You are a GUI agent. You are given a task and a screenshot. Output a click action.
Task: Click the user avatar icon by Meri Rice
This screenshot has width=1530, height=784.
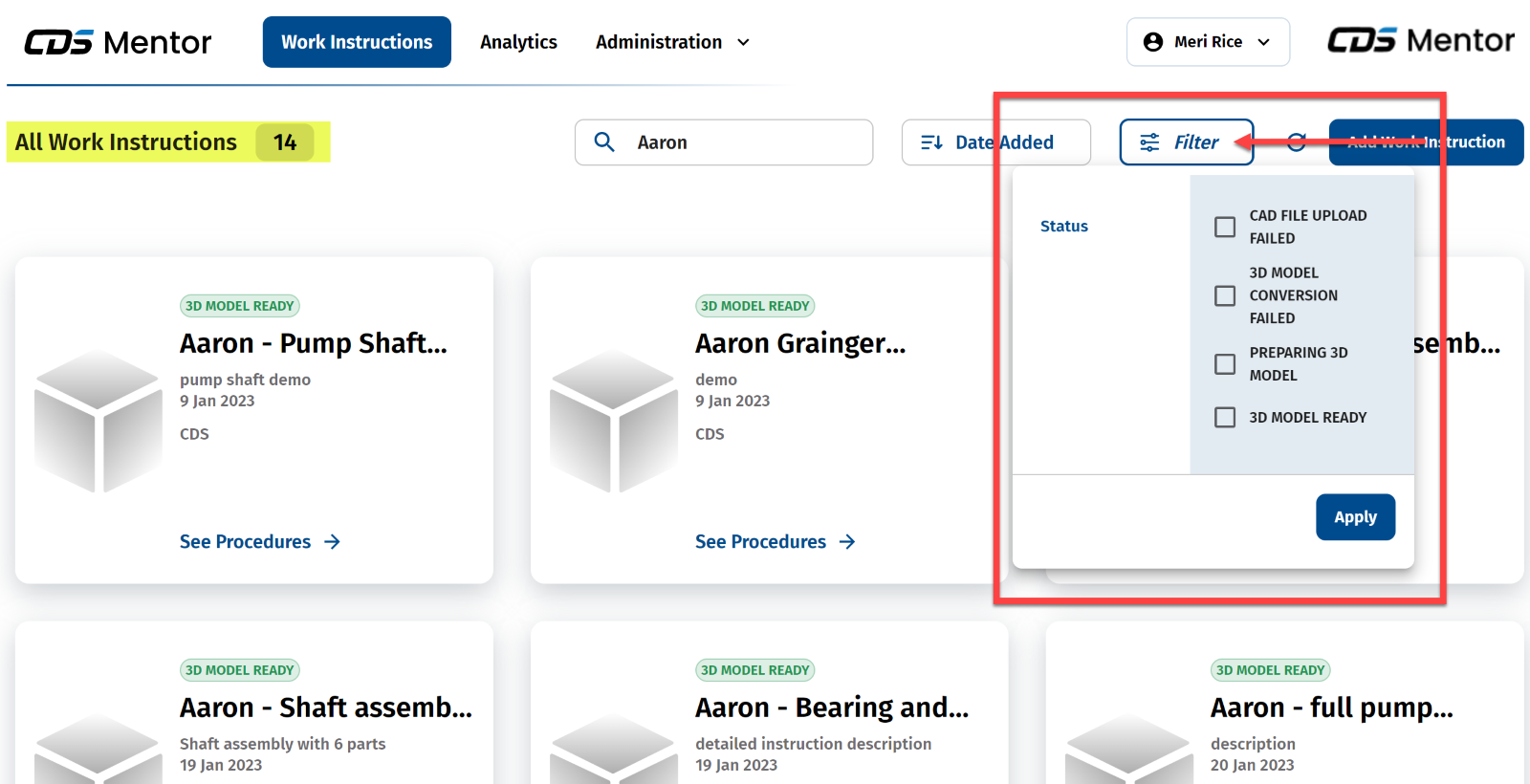(x=1153, y=42)
